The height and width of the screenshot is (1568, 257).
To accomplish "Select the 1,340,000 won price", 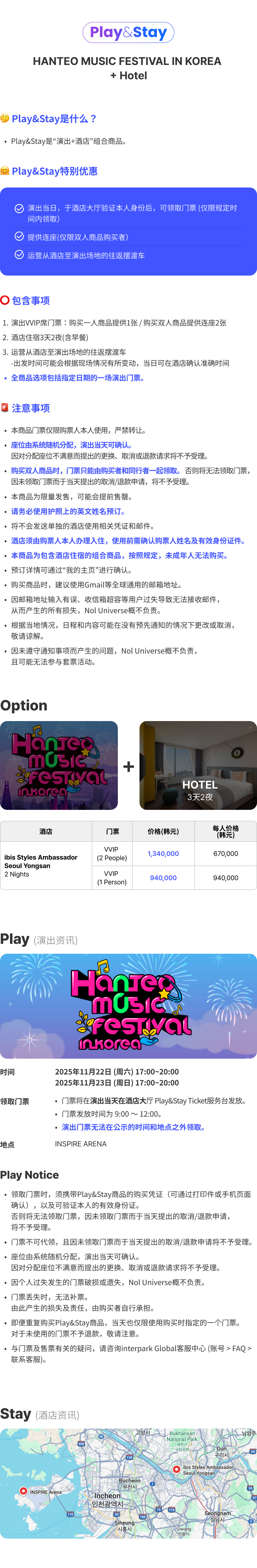I will tap(163, 854).
